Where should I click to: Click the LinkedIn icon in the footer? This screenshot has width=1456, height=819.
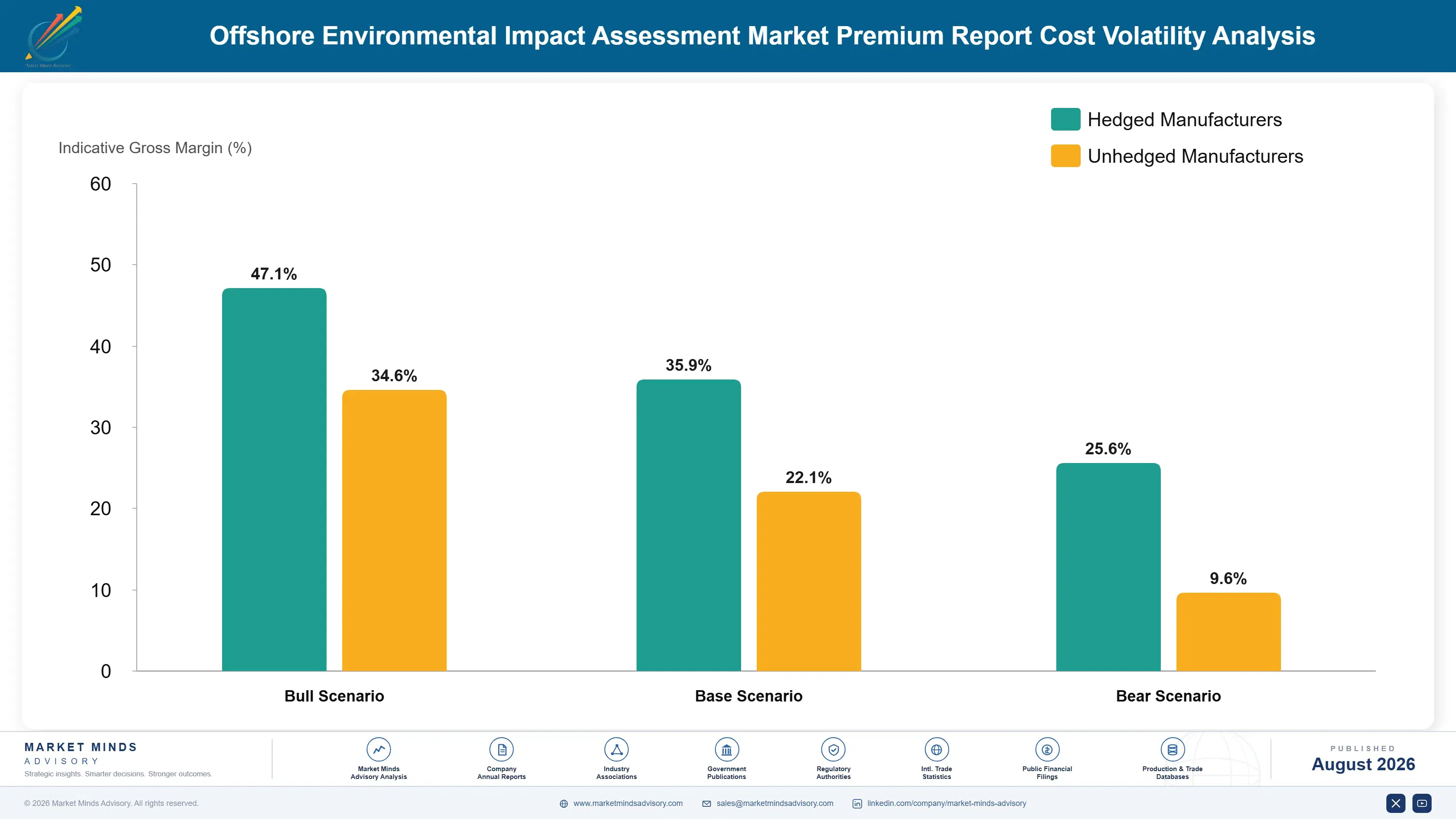pyautogui.click(x=857, y=804)
